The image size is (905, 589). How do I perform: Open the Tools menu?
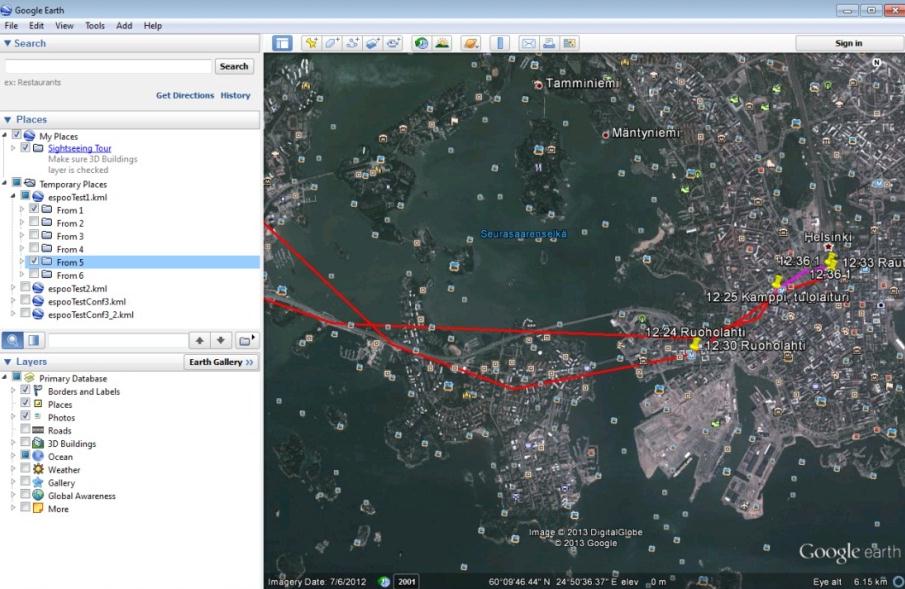coord(95,25)
